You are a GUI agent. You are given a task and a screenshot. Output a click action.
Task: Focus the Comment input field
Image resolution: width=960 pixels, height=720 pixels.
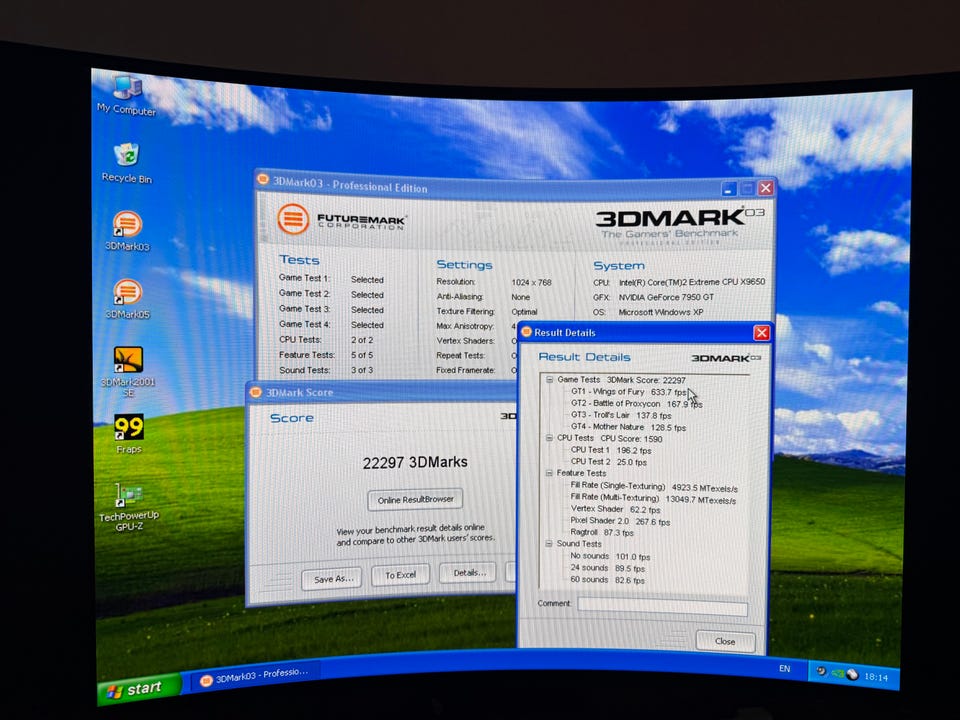click(662, 607)
